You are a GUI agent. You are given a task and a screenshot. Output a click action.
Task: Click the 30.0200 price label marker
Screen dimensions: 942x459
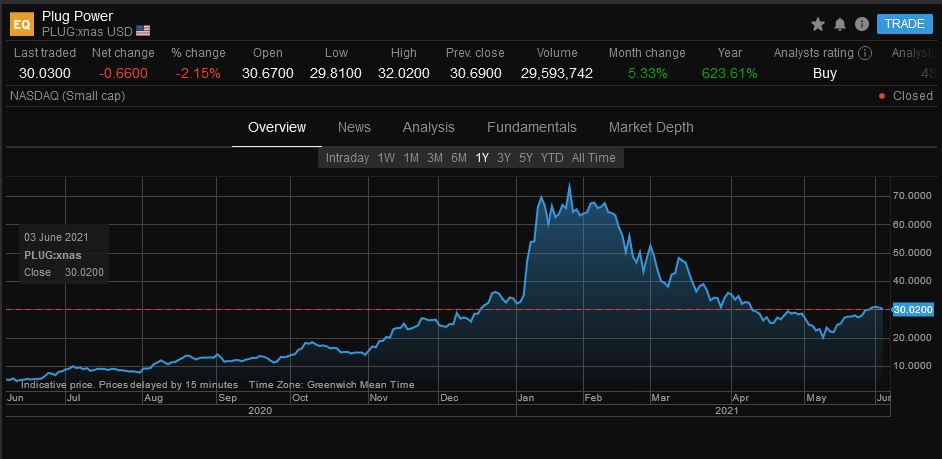913,309
